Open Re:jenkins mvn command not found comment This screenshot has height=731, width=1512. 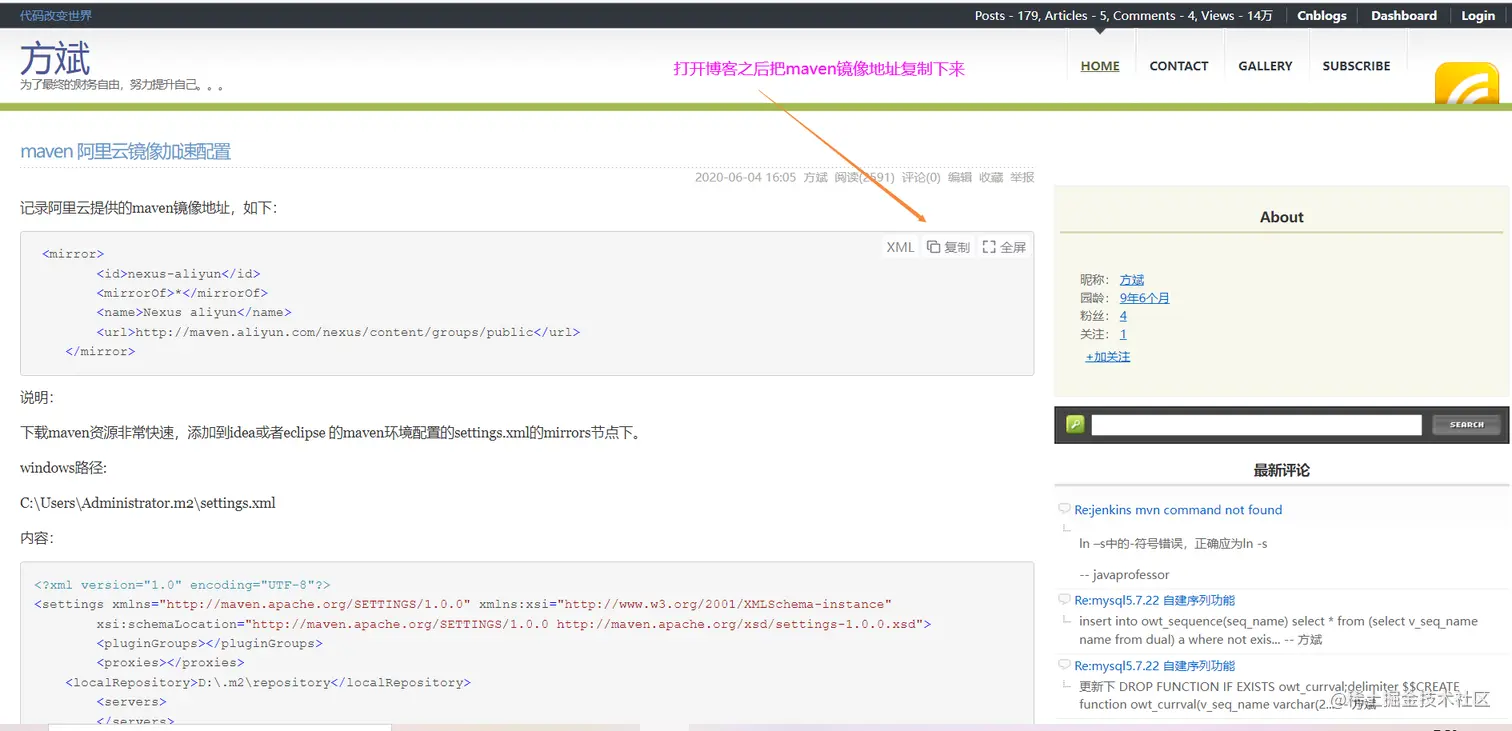coord(1178,510)
